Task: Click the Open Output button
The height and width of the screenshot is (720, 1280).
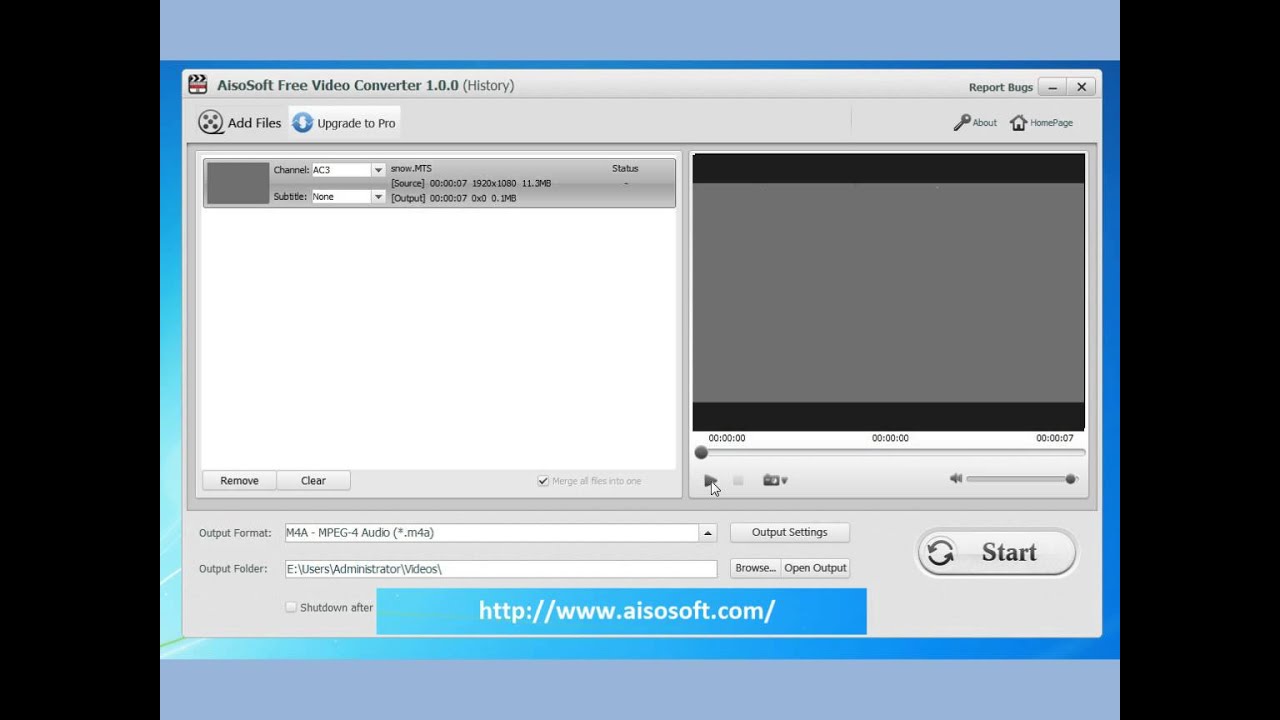Action: coord(815,568)
